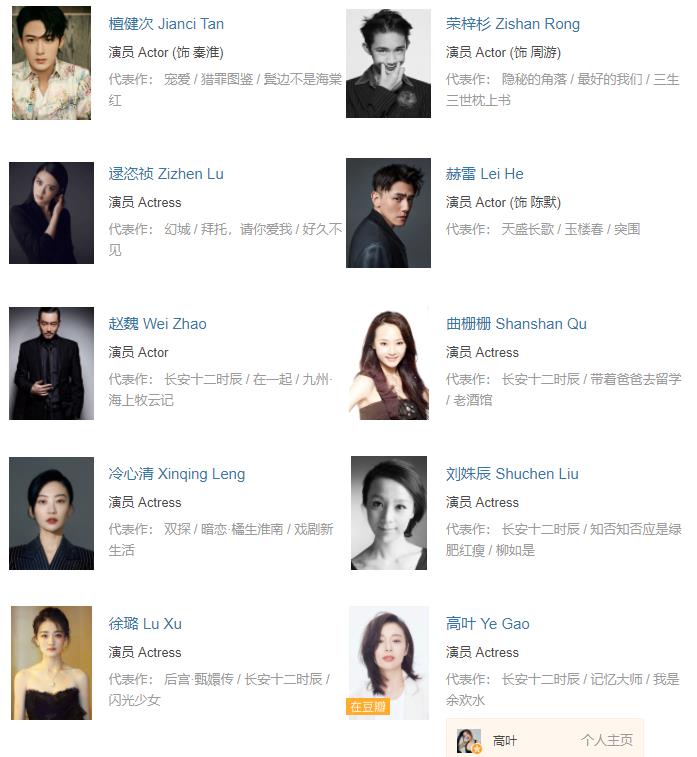Screen dimensions: 697x757
Task: Open Zishan Rong's black-and-white photo
Action: point(388,63)
